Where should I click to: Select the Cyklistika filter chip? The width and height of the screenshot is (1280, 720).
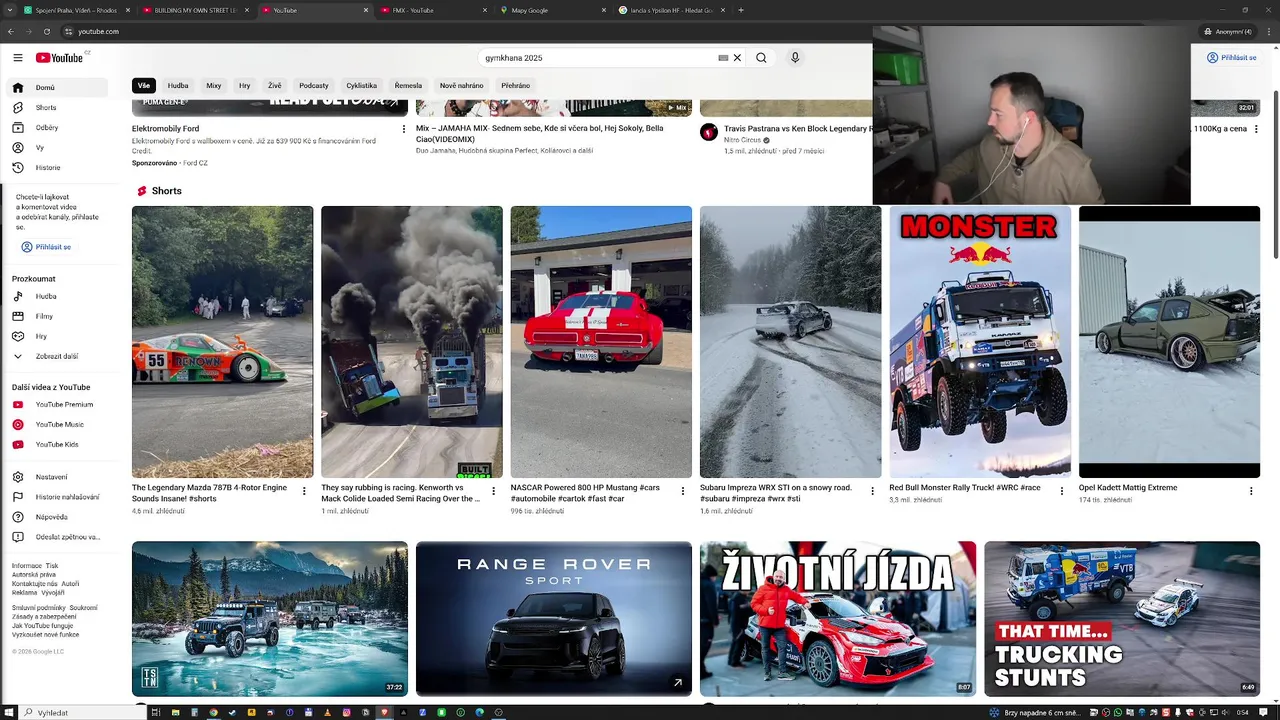click(x=361, y=85)
